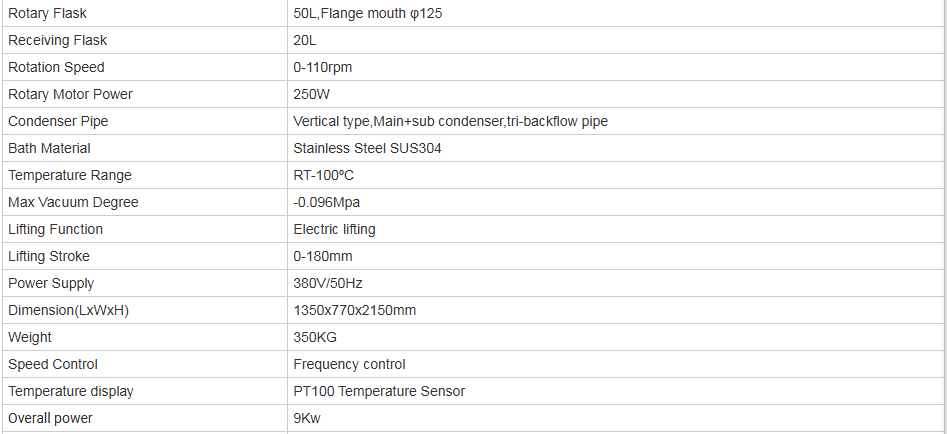Click the Condenser Pipe label cell

point(58,121)
